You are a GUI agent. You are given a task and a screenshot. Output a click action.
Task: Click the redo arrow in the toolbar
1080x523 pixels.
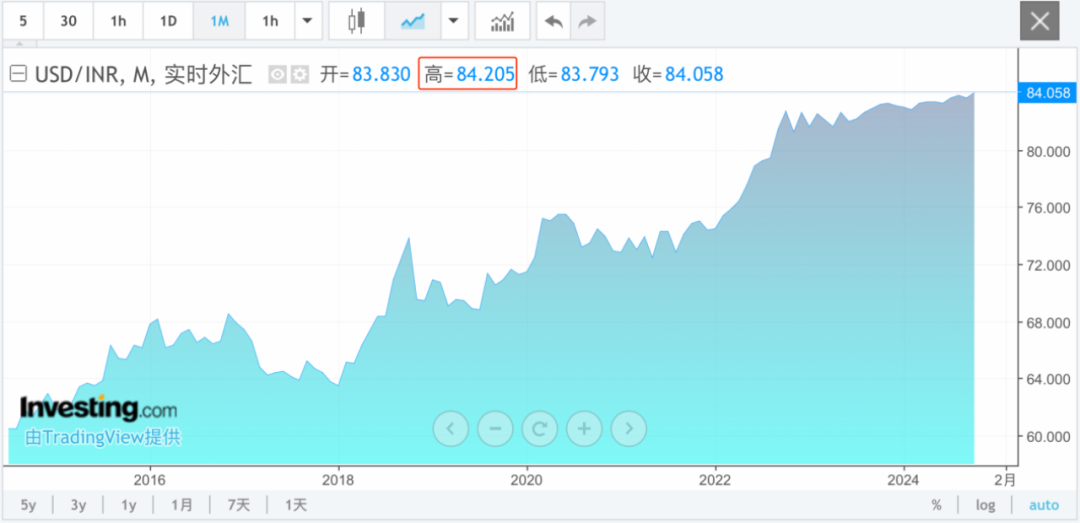coord(587,21)
